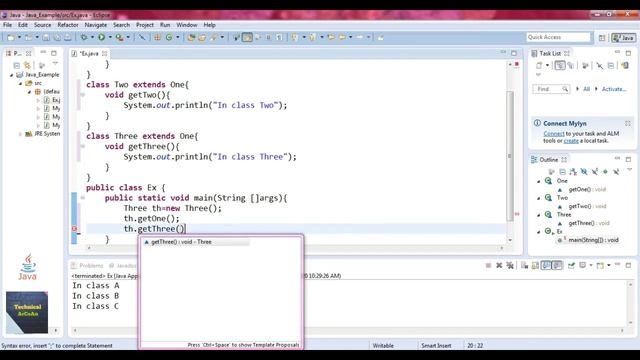Screen dimensions: 640x360
Task: Select getThree() proposal in autocomplete popup
Action: point(196,242)
